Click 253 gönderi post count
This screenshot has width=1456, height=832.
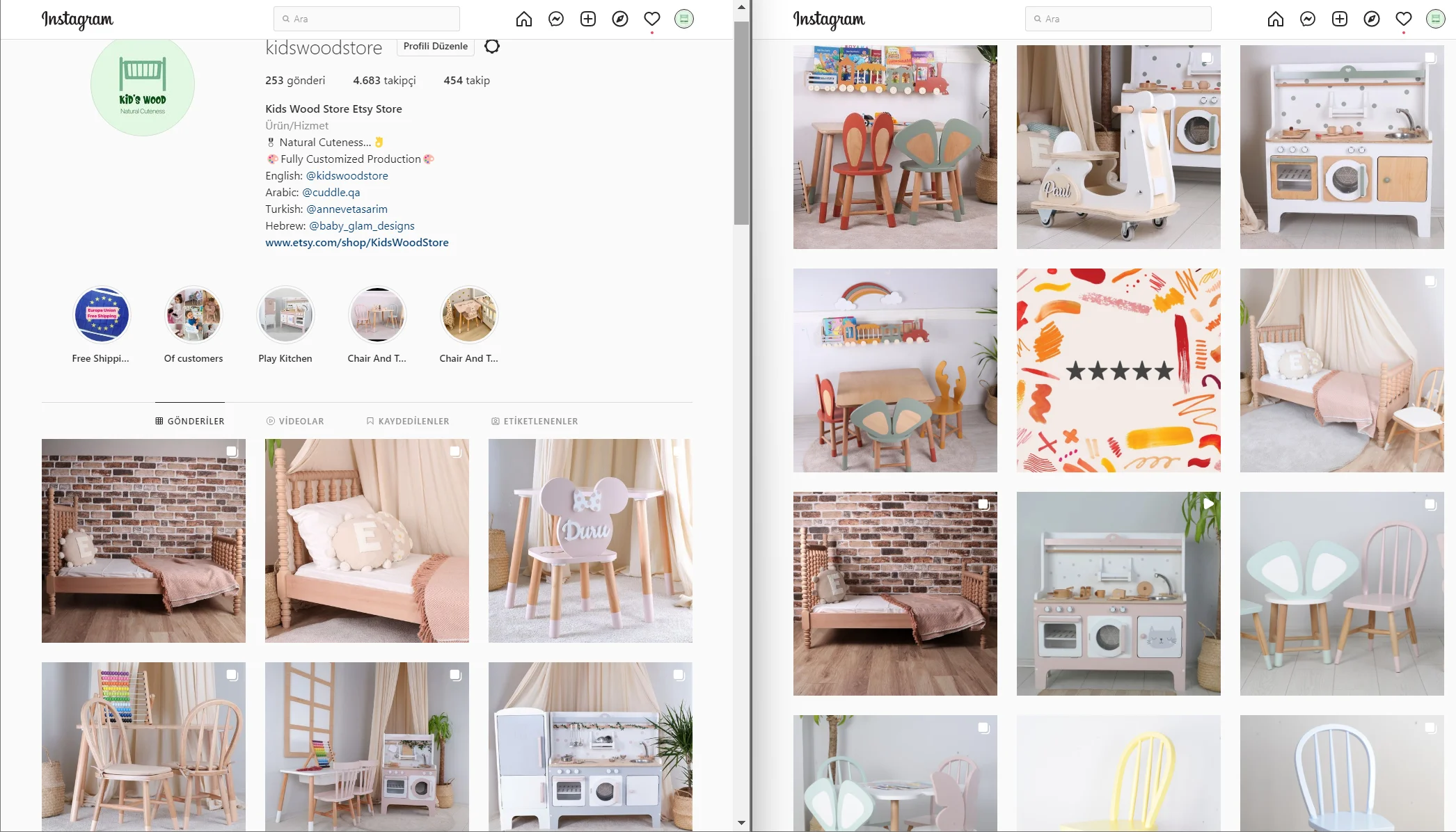tap(295, 80)
